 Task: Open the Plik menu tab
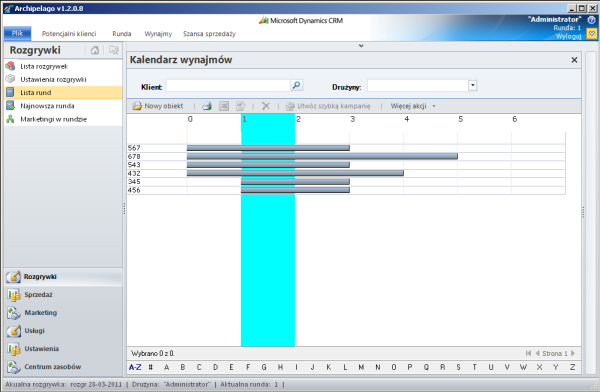tap(17, 33)
